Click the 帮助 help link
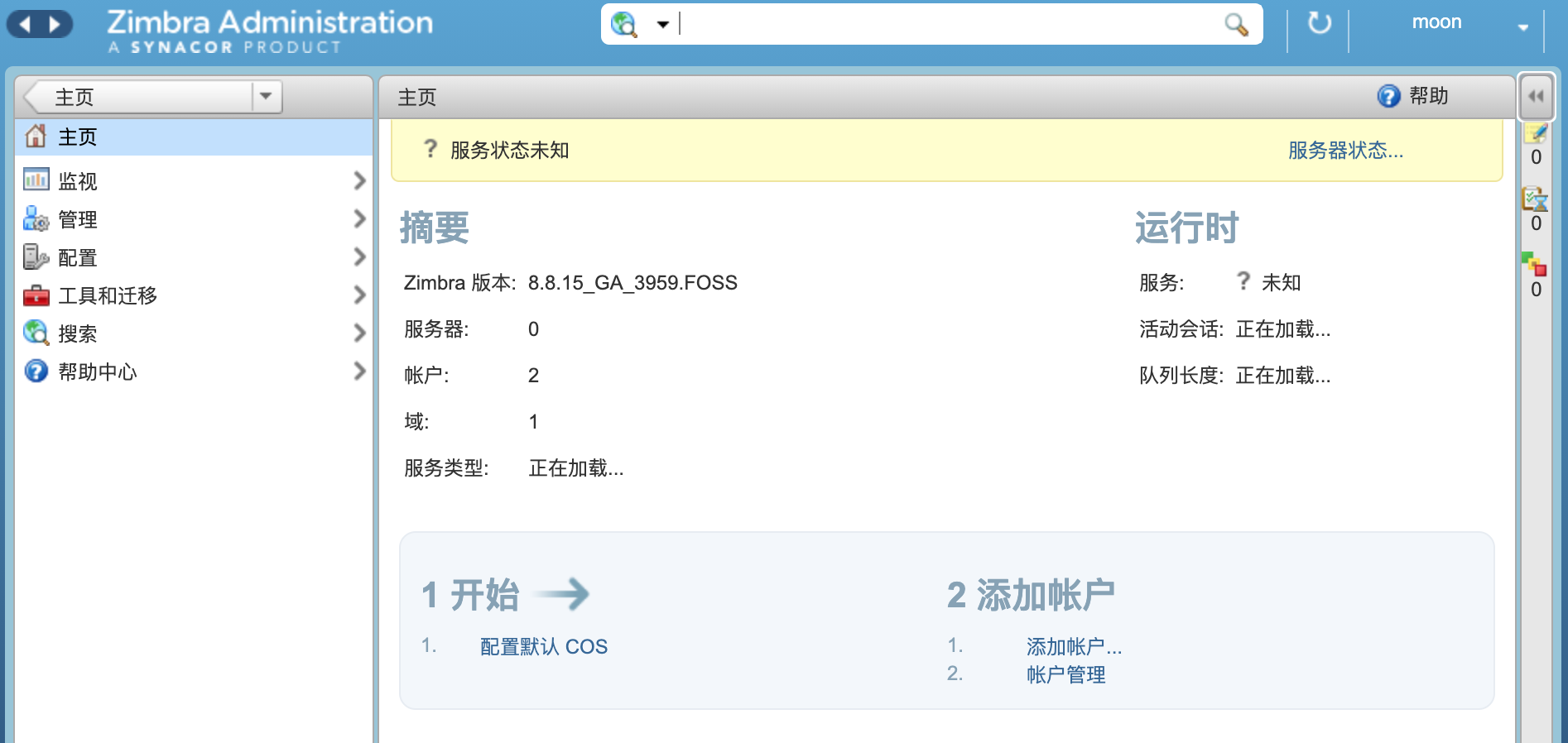This screenshot has width=1568, height=743. point(1429,96)
